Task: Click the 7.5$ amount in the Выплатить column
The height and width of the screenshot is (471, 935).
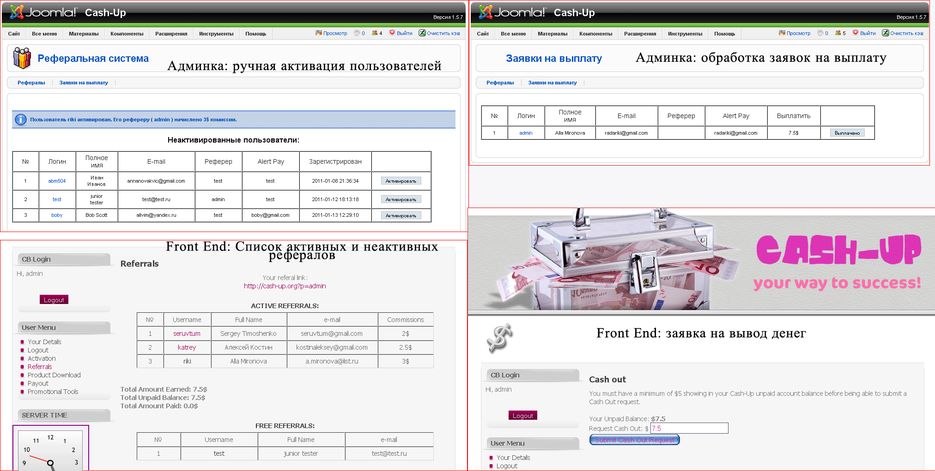Action: click(x=793, y=133)
